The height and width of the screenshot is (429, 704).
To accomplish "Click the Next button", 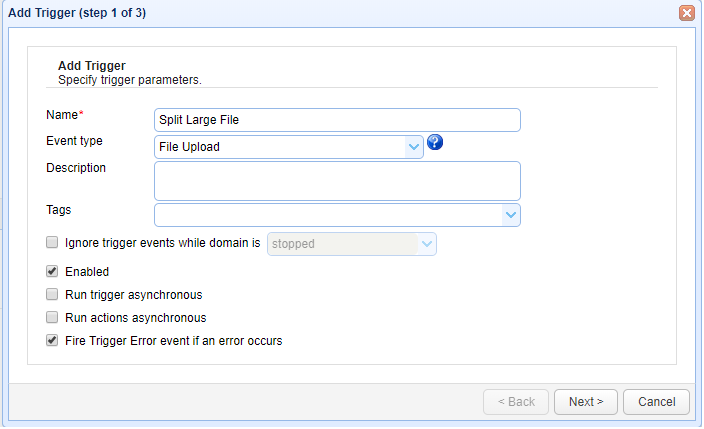I will [585, 402].
